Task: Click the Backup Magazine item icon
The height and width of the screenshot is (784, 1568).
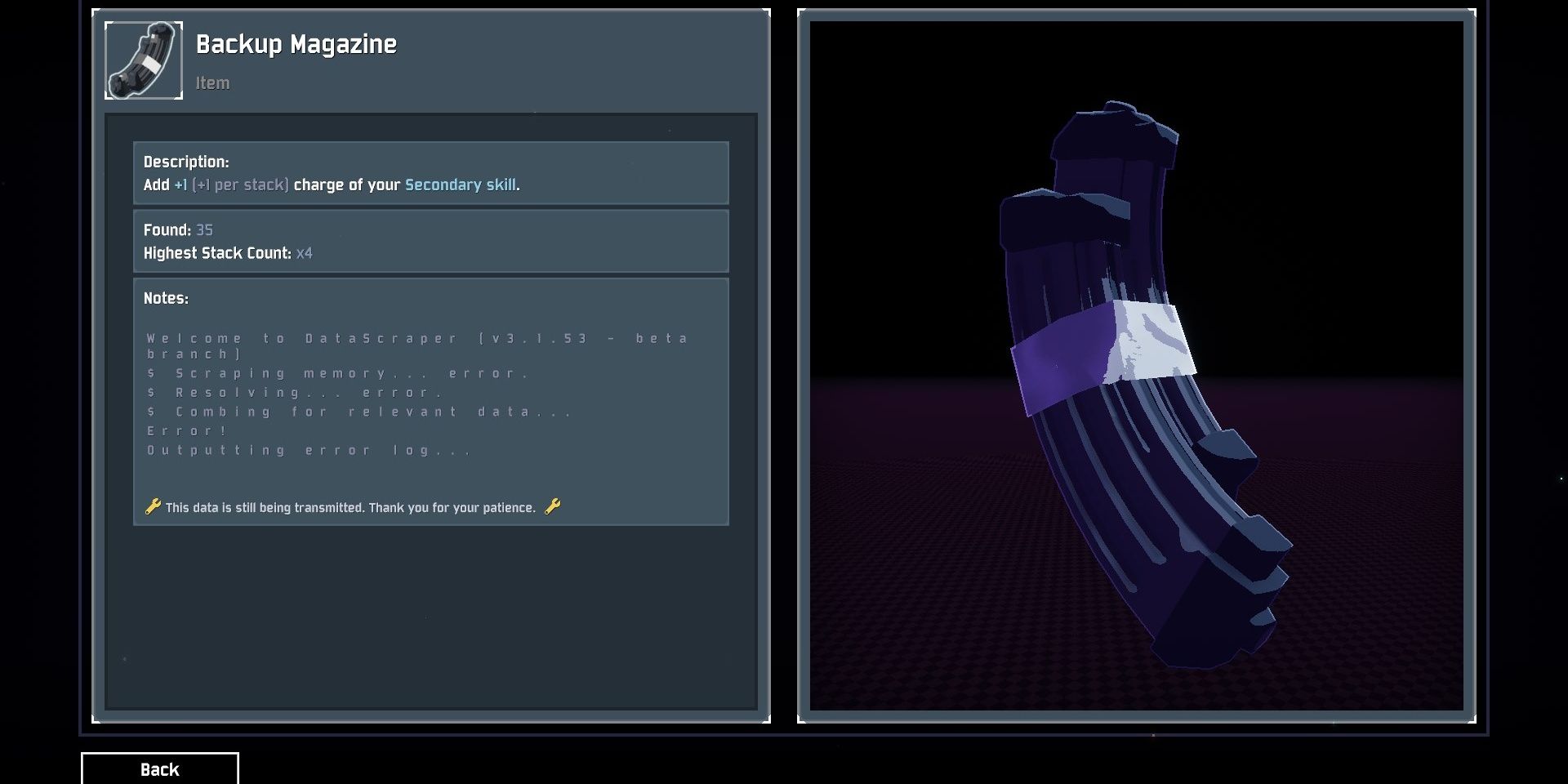Action: point(144,60)
